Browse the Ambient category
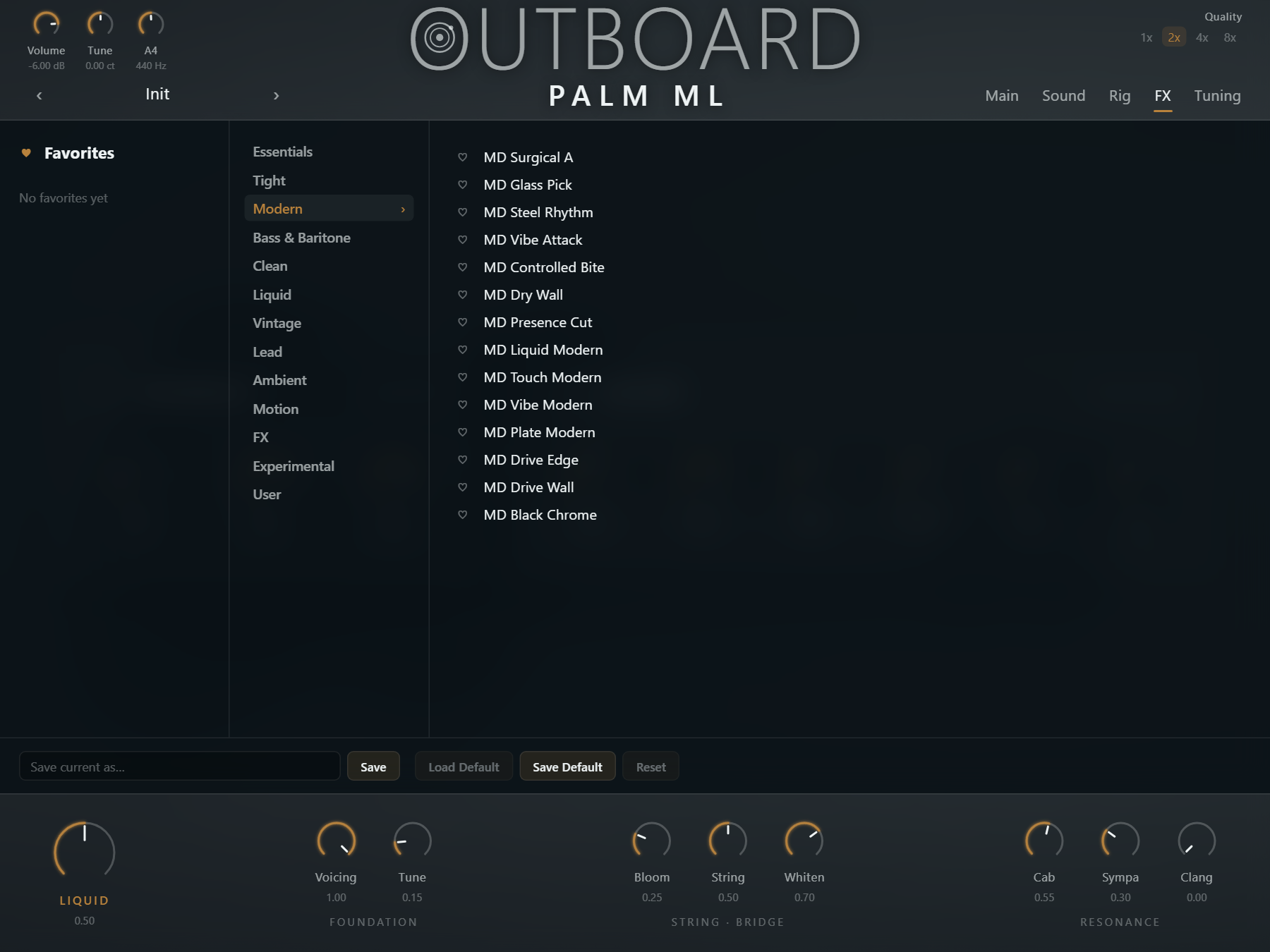This screenshot has width=1270, height=952. 280,380
